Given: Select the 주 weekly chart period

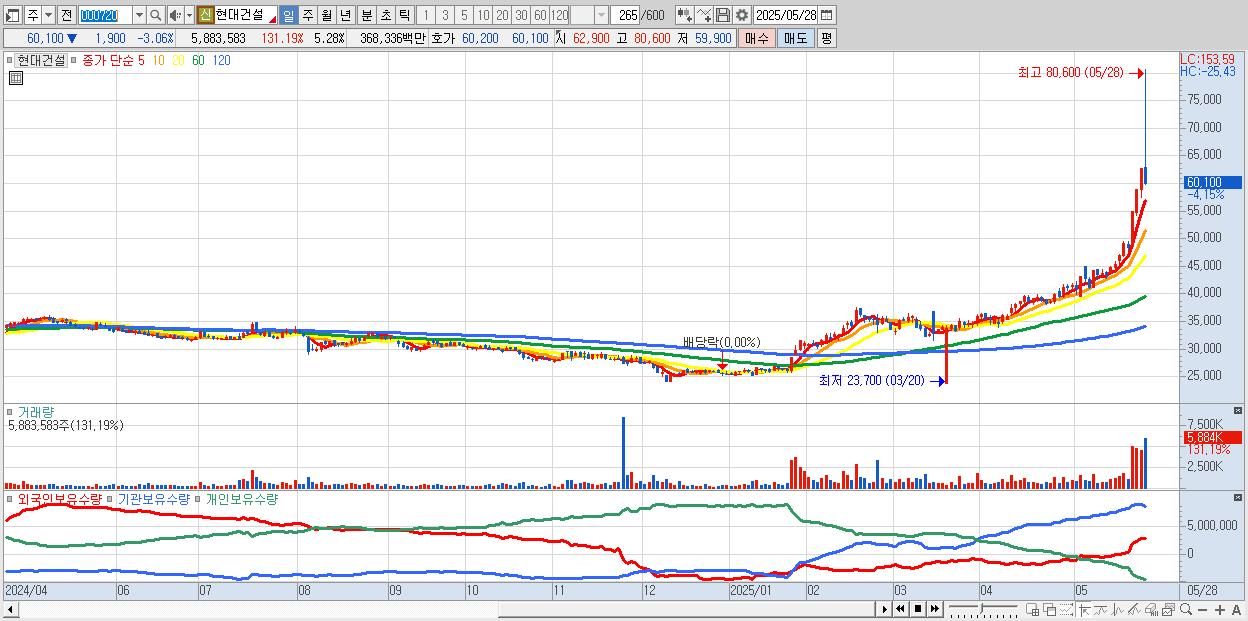Looking at the screenshot, I should [307, 15].
